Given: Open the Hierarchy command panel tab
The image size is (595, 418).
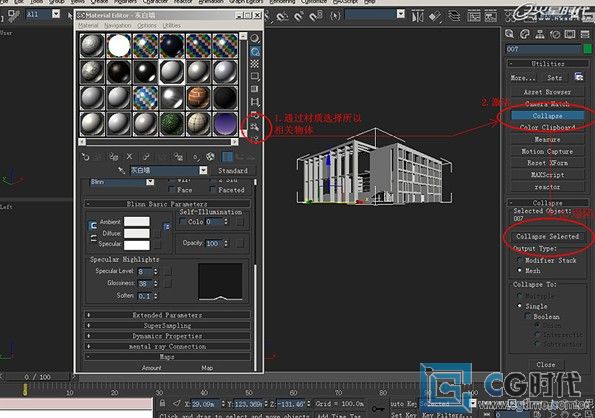Looking at the screenshot, I should point(540,34).
